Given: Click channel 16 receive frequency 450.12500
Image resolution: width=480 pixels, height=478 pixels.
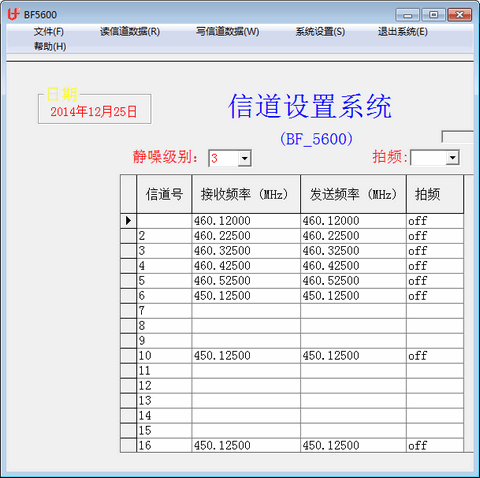Looking at the screenshot, I should (x=246, y=445).
